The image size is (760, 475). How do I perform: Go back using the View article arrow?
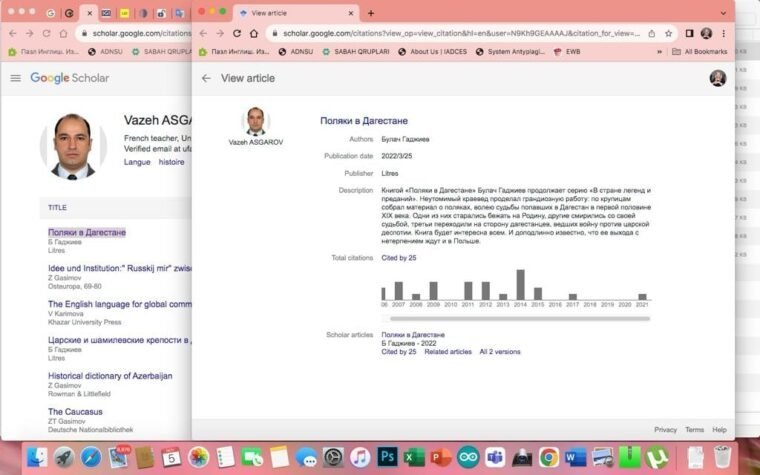point(206,78)
